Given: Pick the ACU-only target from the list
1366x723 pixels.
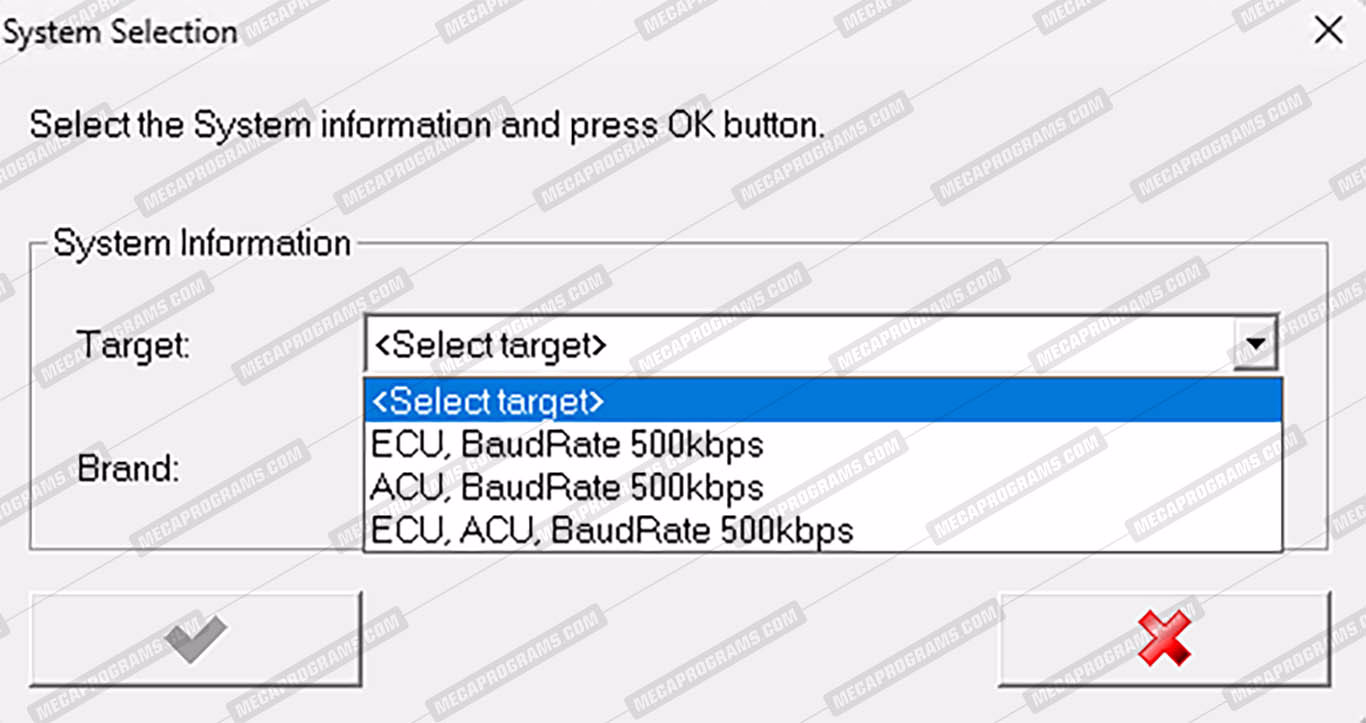Looking at the screenshot, I should (x=567, y=487).
